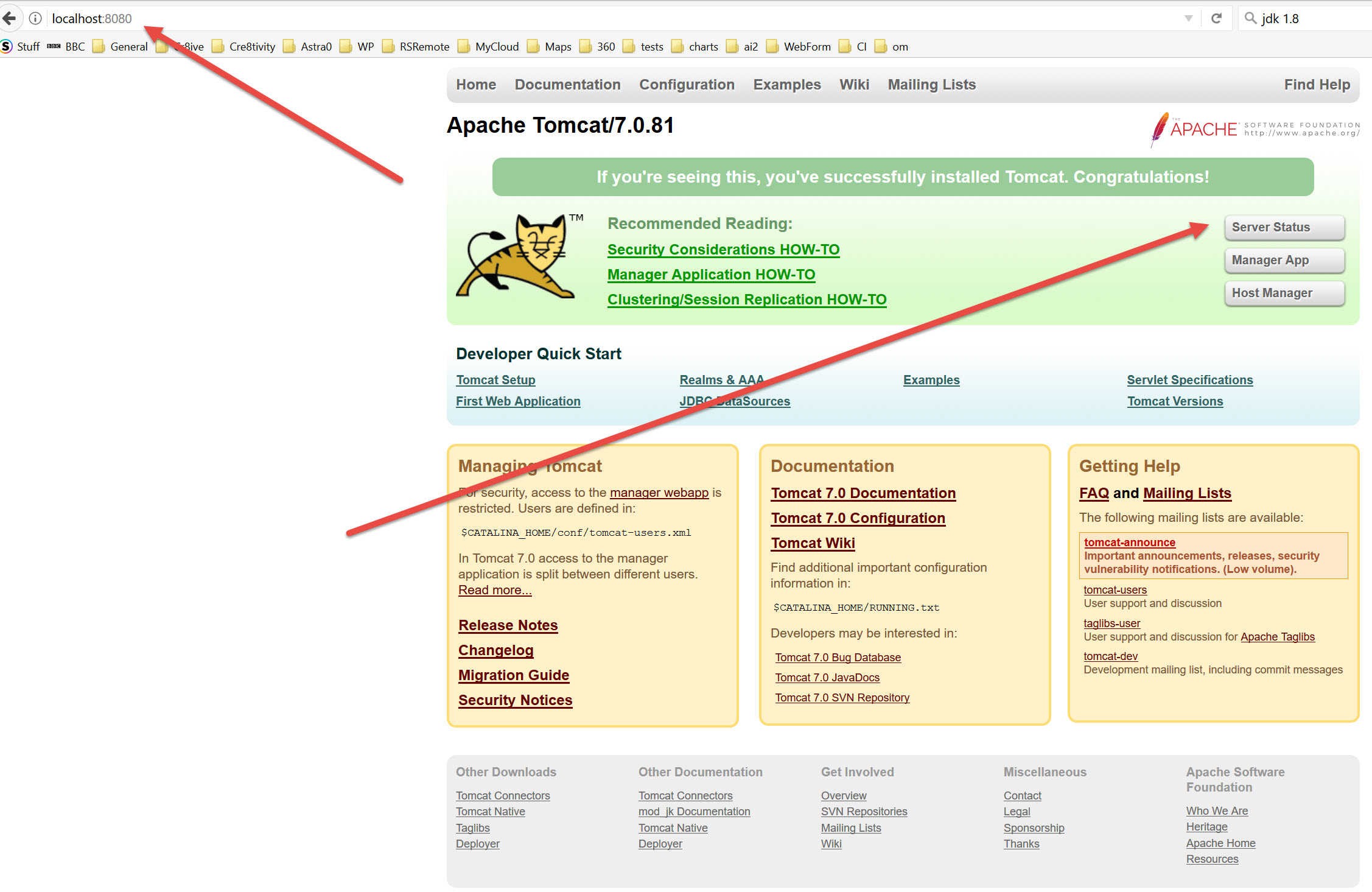Open Security Considerations HOW-TO link

[723, 250]
